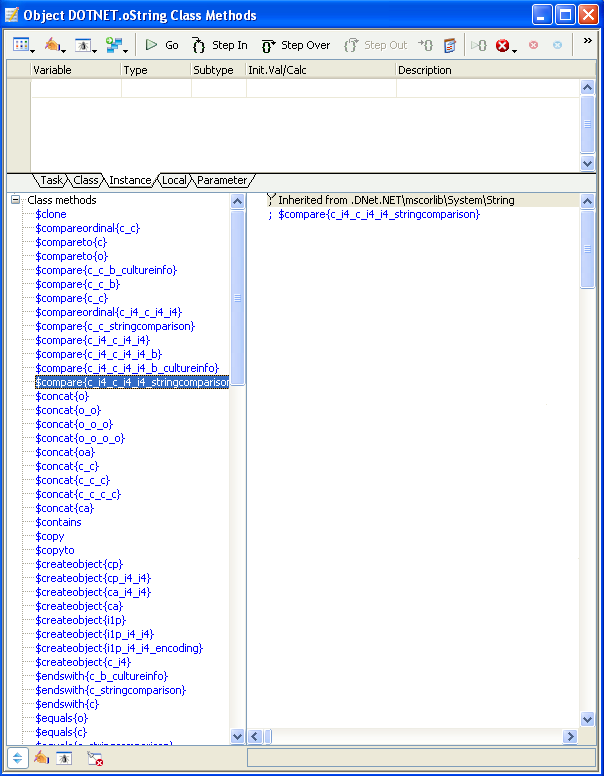Click the method list vertical scrollbar down arrow
The height and width of the screenshot is (776, 604).
[x=238, y=736]
